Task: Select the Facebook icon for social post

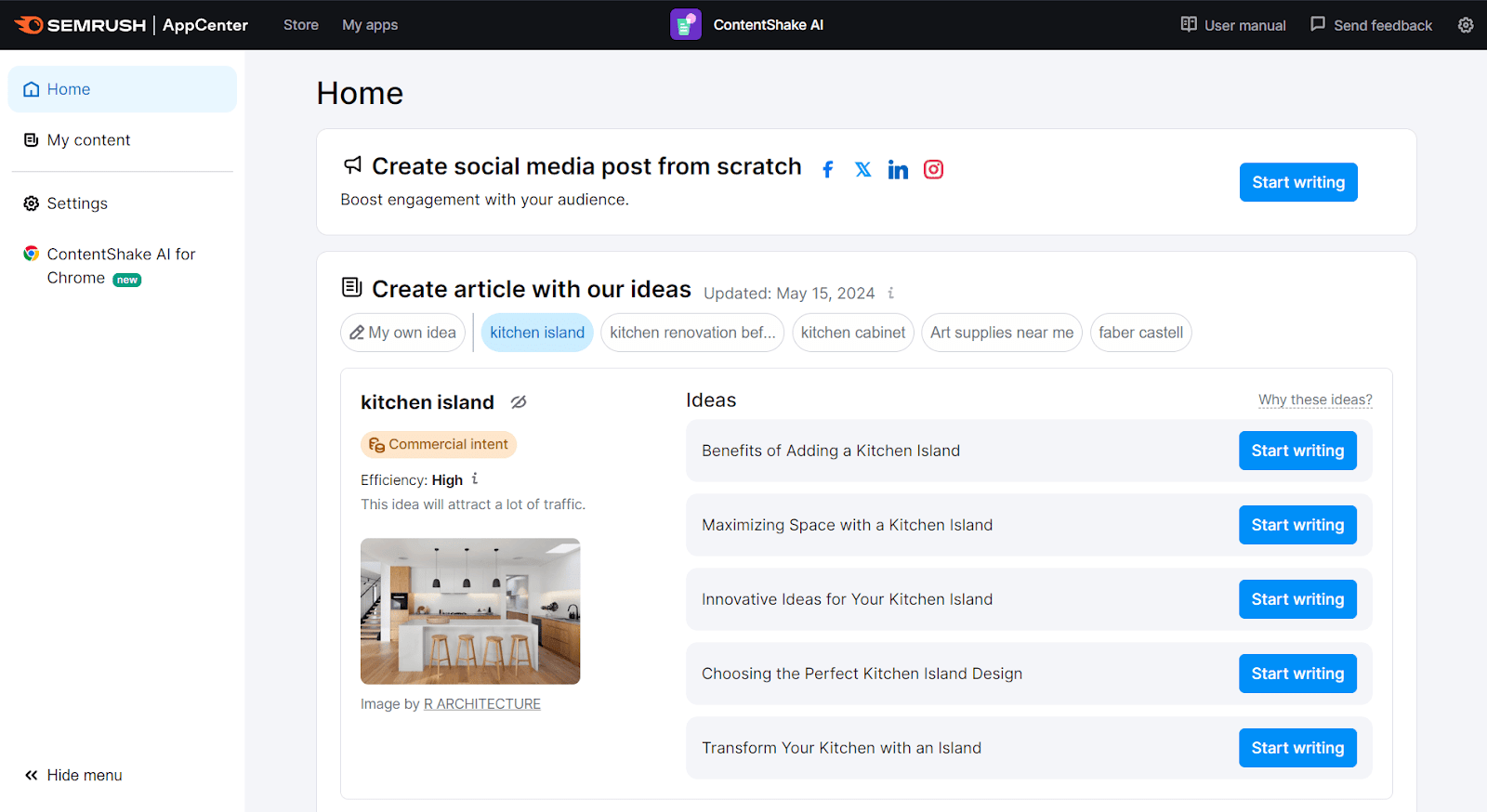Action: point(827,169)
